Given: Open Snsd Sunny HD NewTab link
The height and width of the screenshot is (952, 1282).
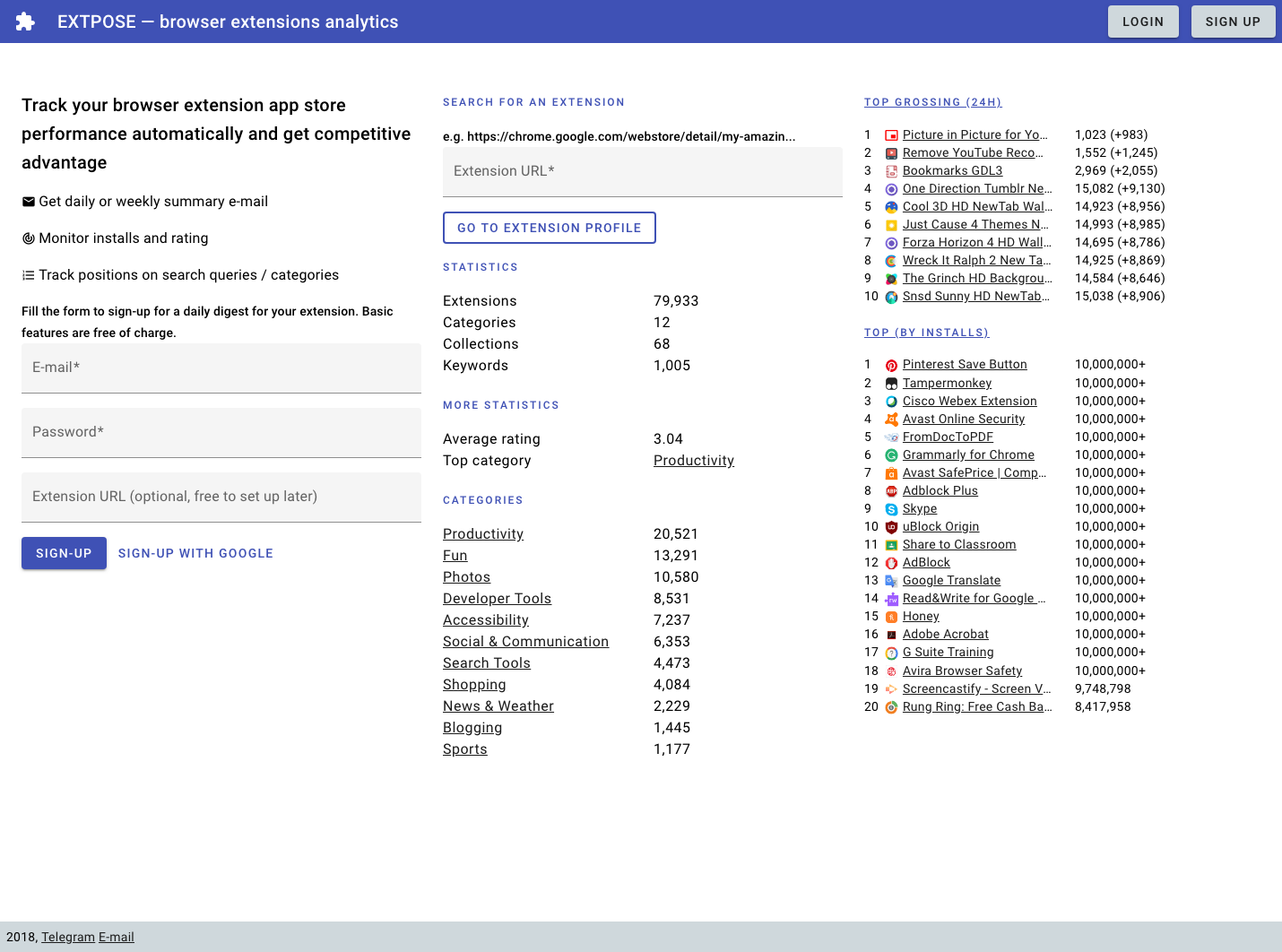Looking at the screenshot, I should pos(977,297).
